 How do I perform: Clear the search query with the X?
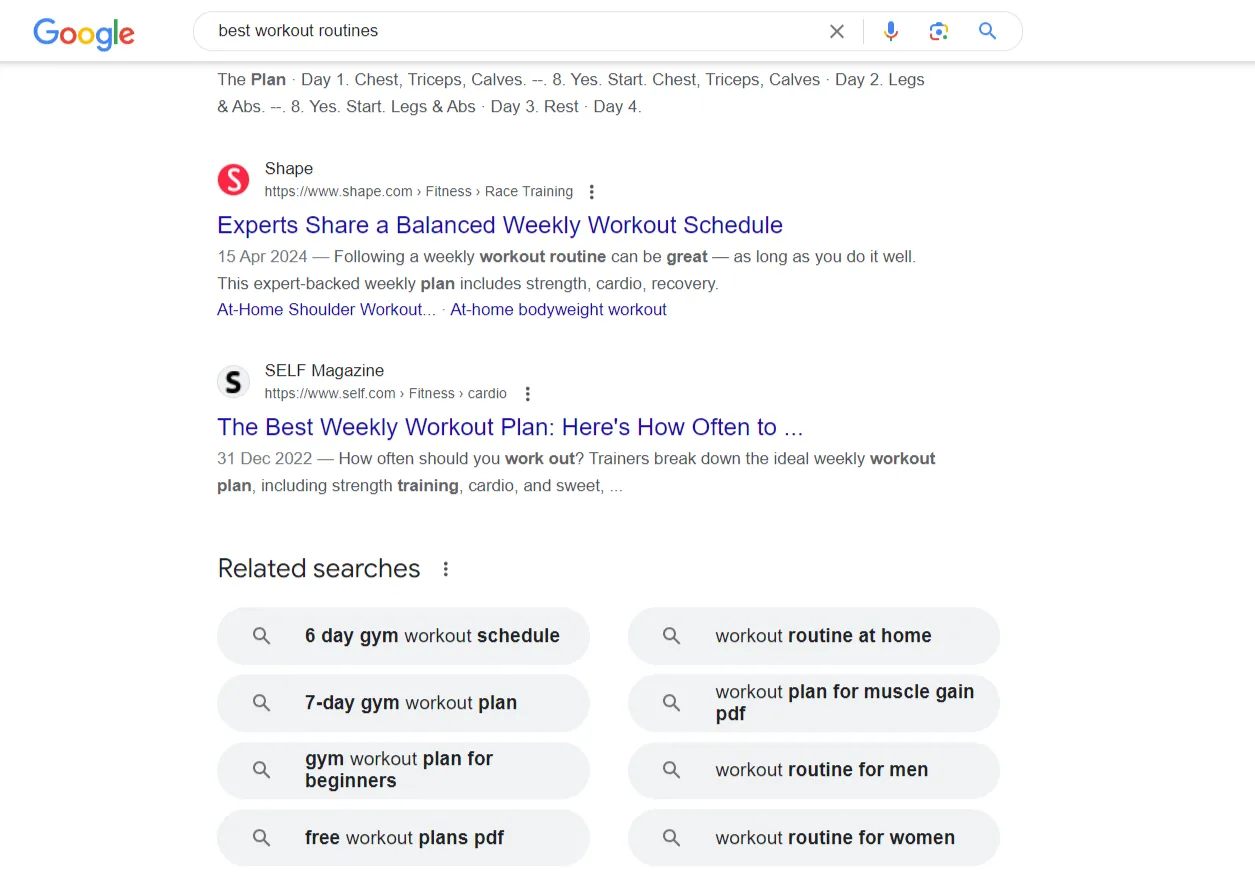[836, 31]
